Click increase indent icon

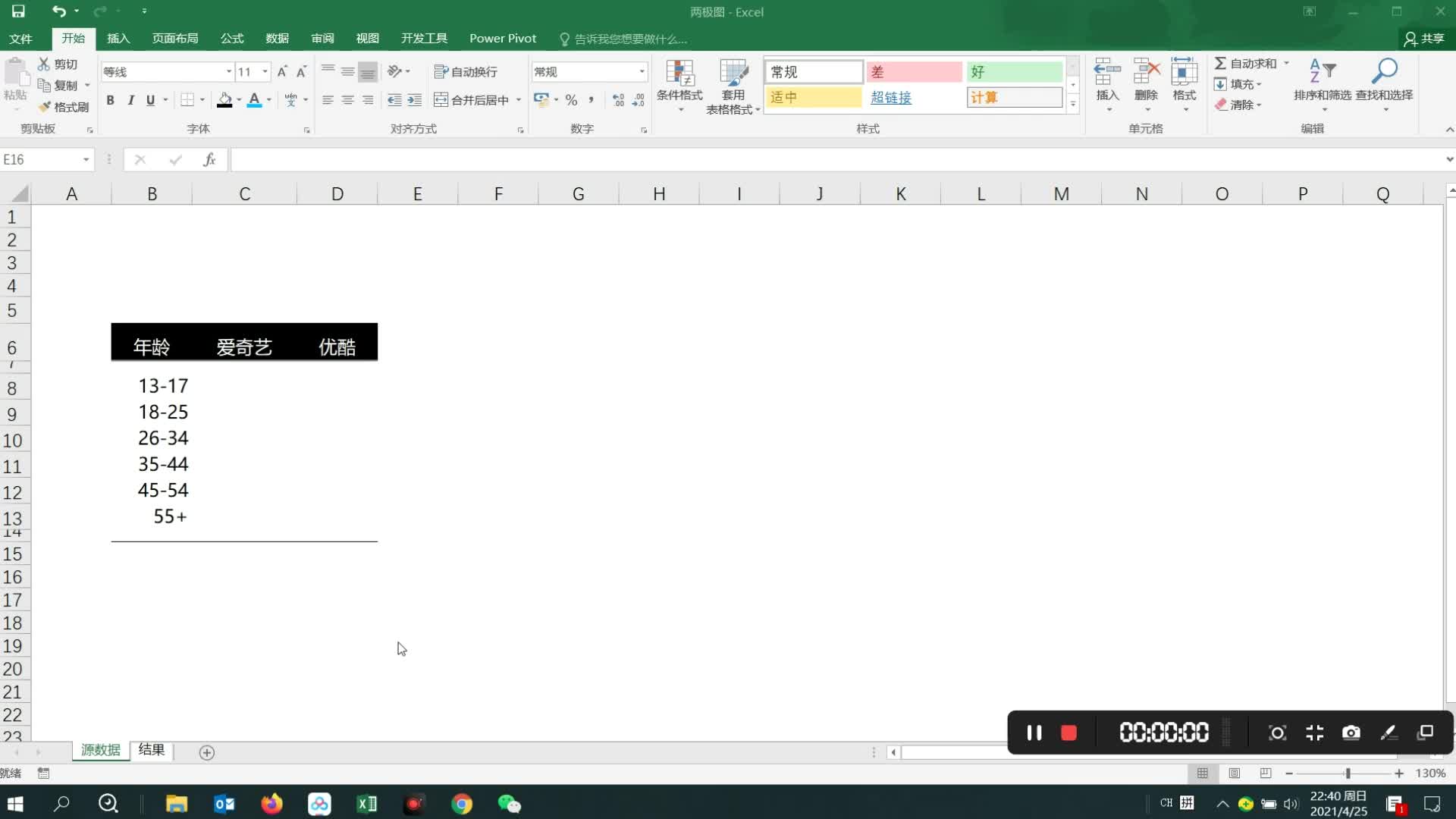(x=414, y=99)
